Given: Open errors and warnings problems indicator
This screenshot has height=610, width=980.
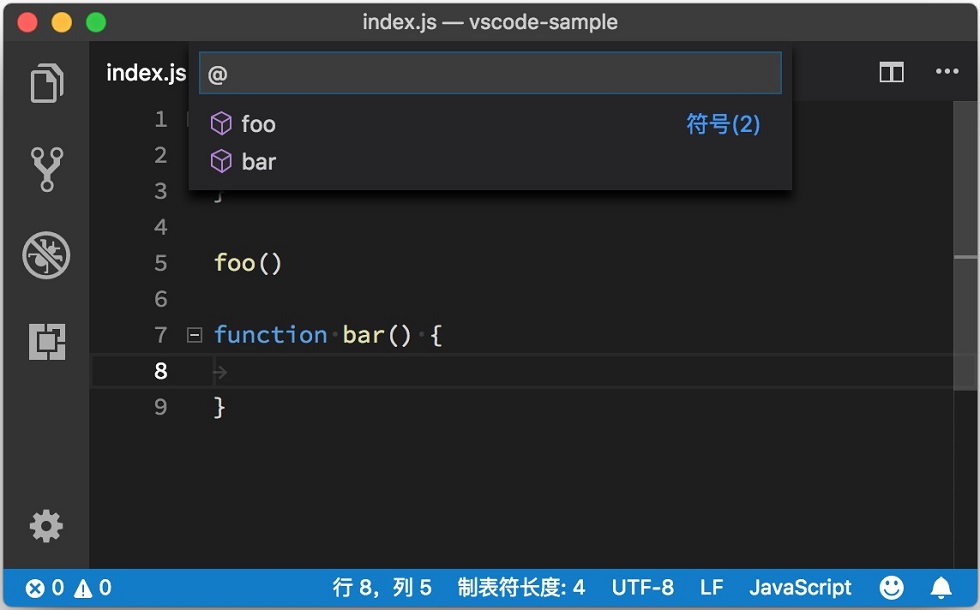Looking at the screenshot, I should [x=68, y=588].
